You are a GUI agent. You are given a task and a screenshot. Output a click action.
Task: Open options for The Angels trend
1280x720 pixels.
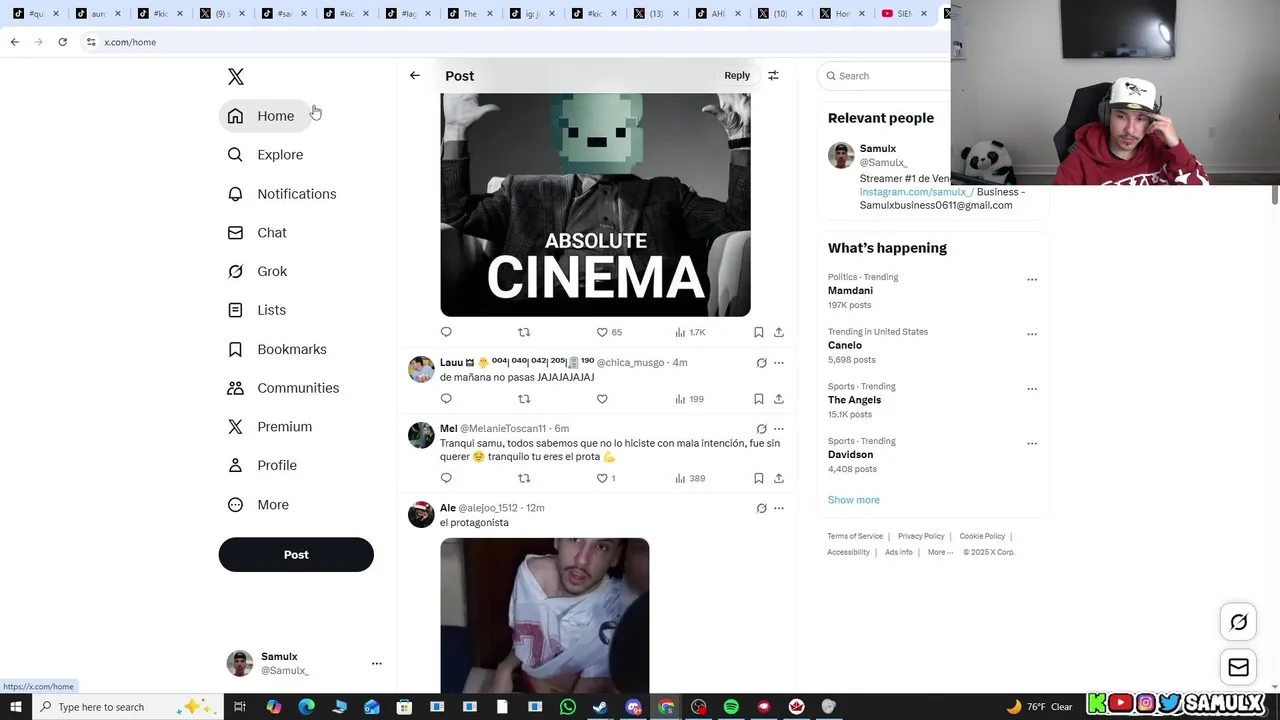point(1032,389)
